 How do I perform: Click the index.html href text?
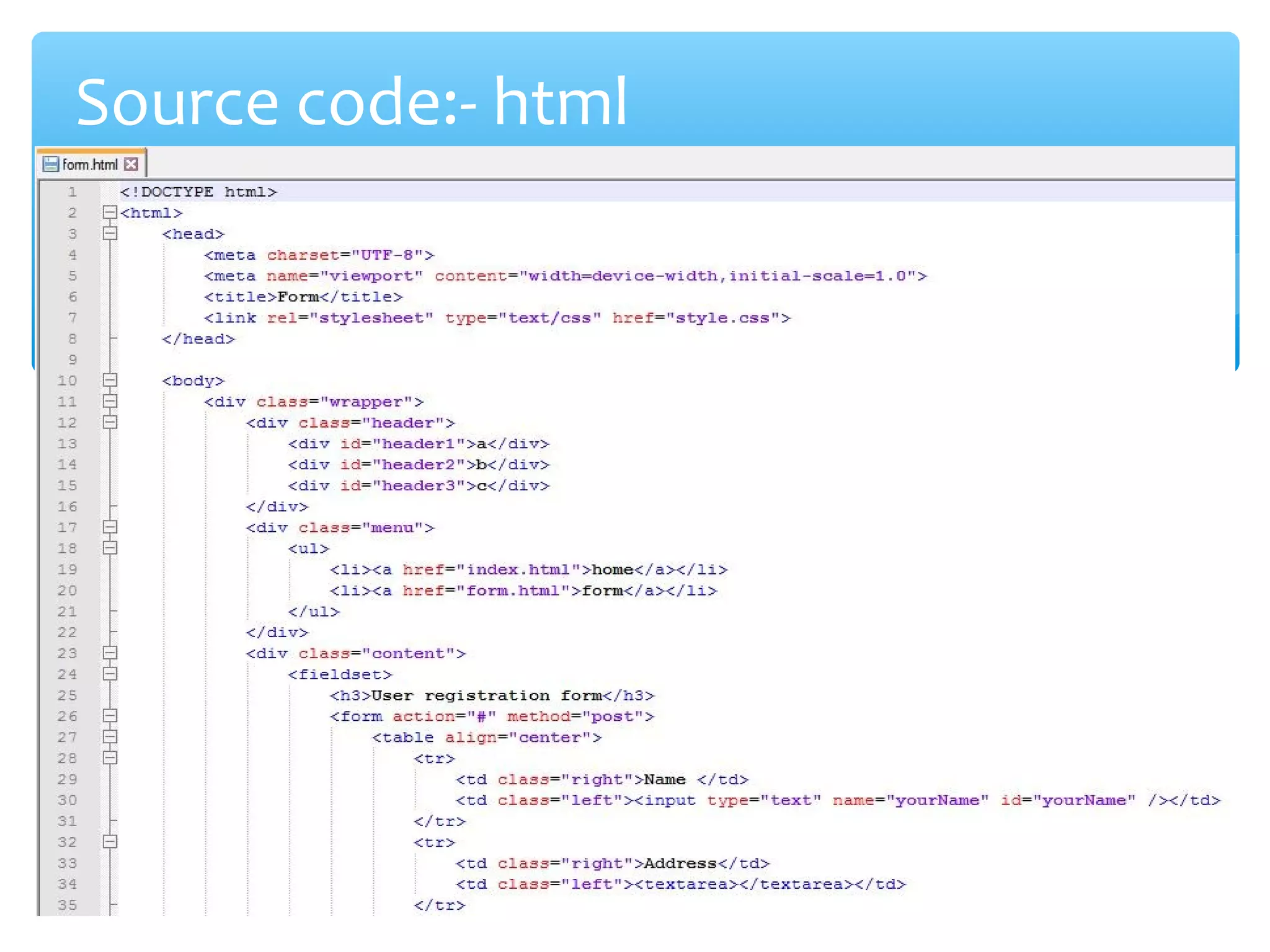[518, 570]
